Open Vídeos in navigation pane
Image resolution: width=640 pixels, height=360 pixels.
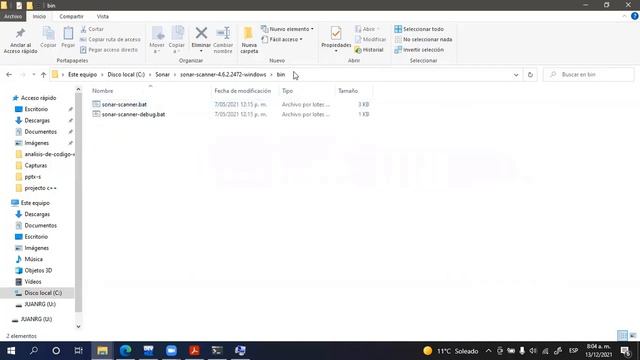(33, 282)
